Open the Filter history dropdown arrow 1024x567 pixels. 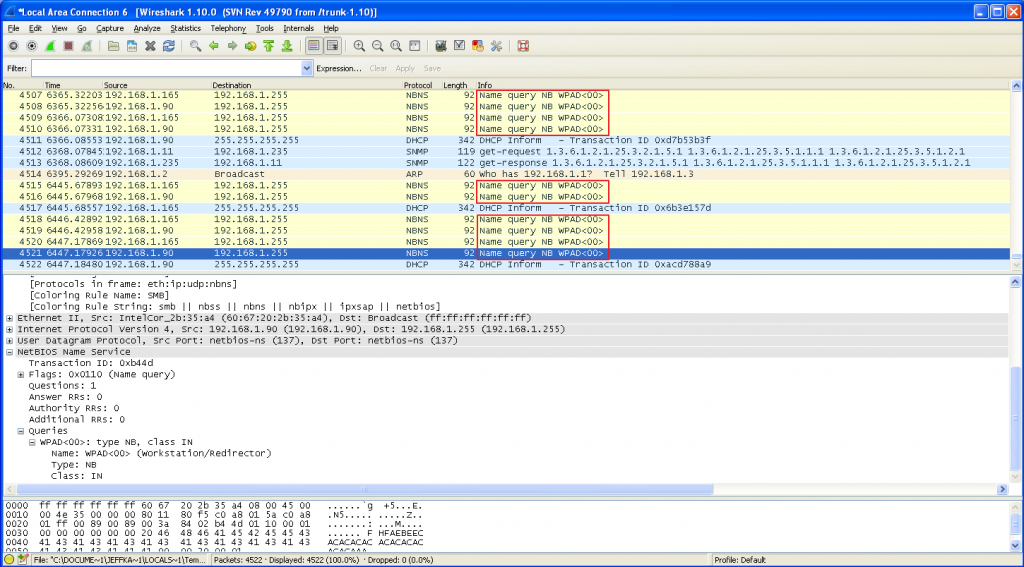pyautogui.click(x=307, y=68)
